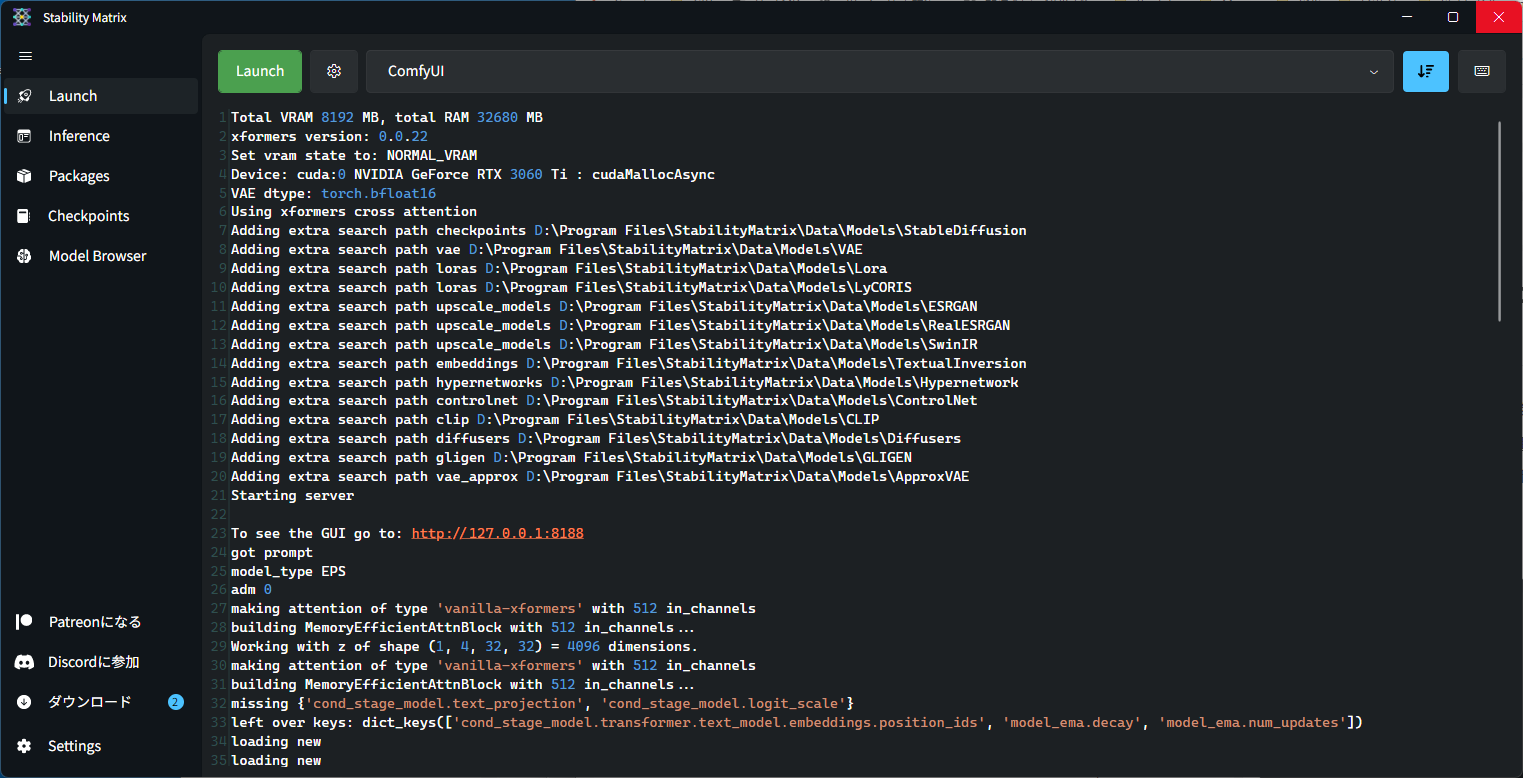The image size is (1523, 778).
Task: Click the Models\VAE search path line
Action: click(547, 249)
